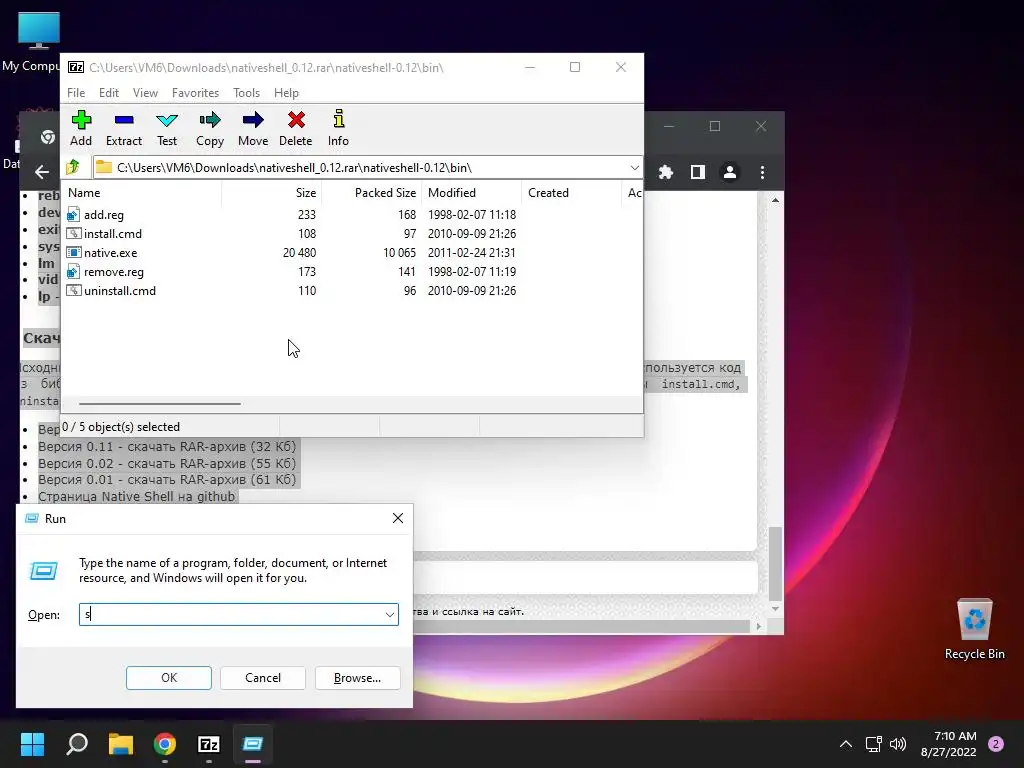Click the '0 / 5 object(s) selected' status
The height and width of the screenshot is (768, 1024).
point(121,427)
